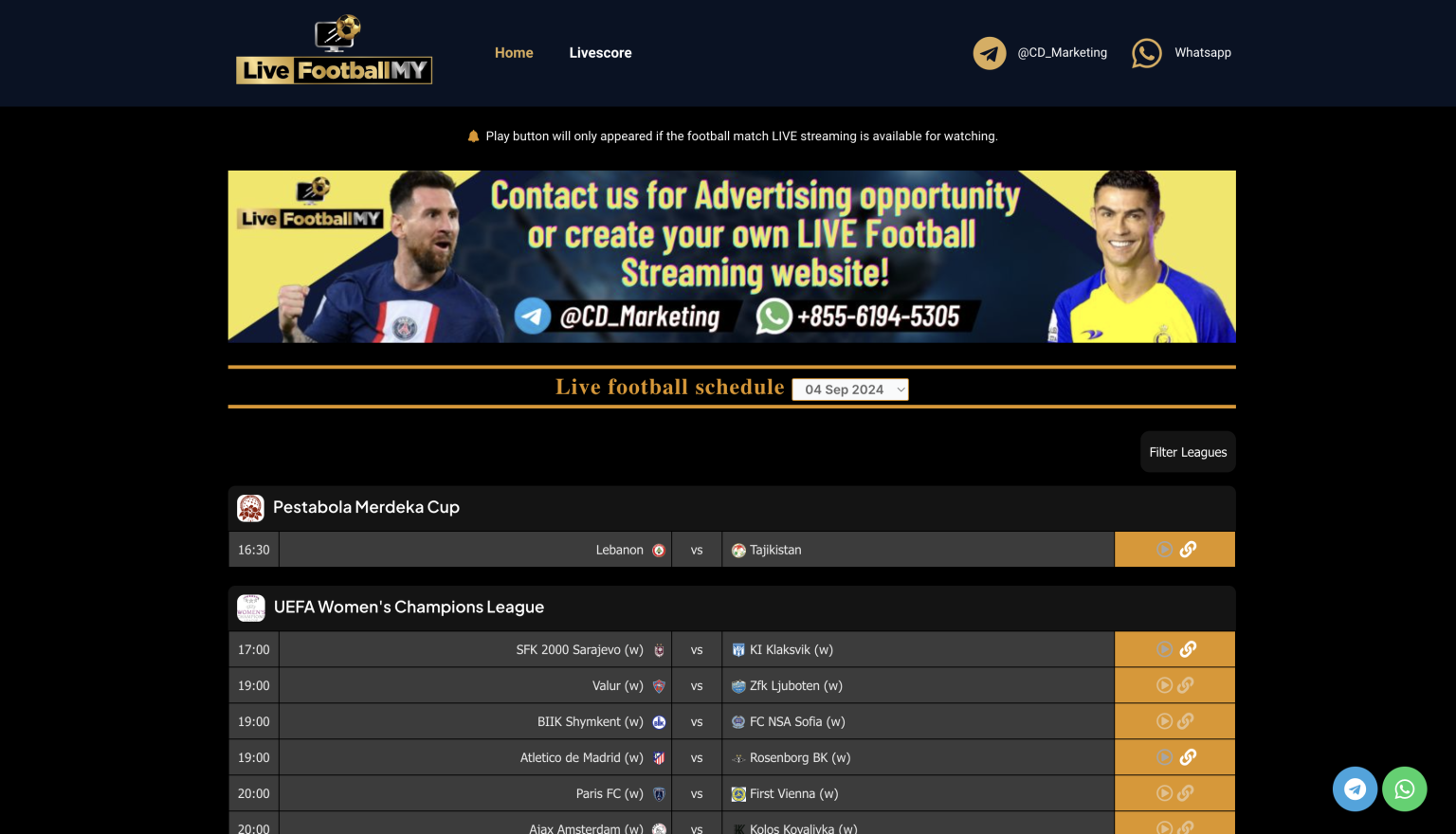Go to the Livescore page
Screen dimensions: 1456x834
tap(600, 53)
